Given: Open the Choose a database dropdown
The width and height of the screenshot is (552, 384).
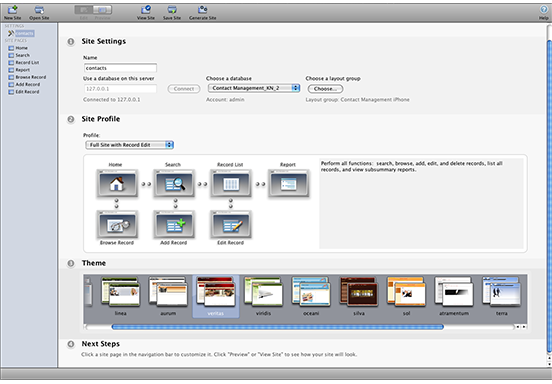Looking at the screenshot, I should pos(253,88).
